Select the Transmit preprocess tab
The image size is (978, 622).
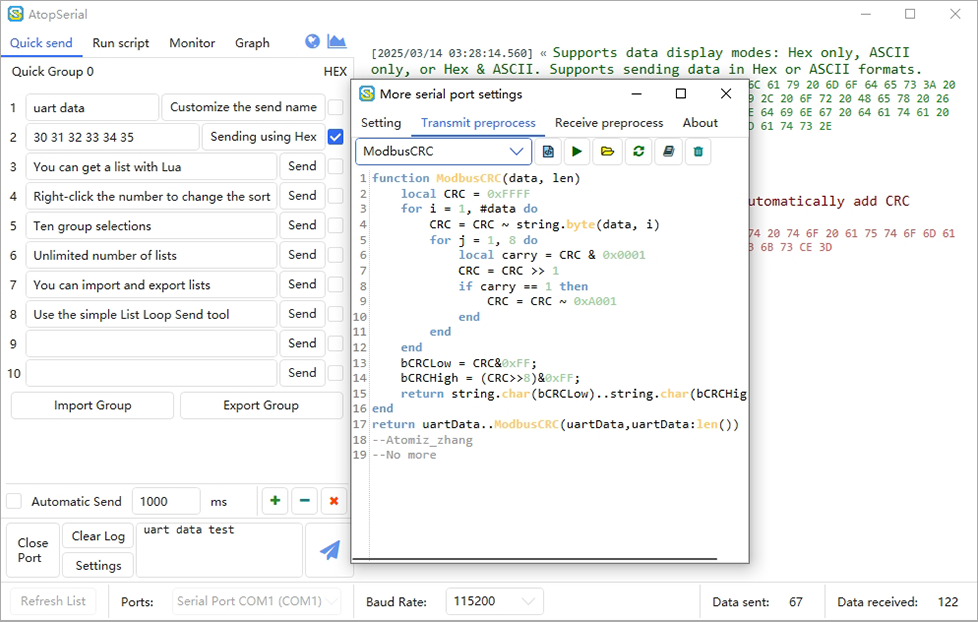(x=478, y=123)
